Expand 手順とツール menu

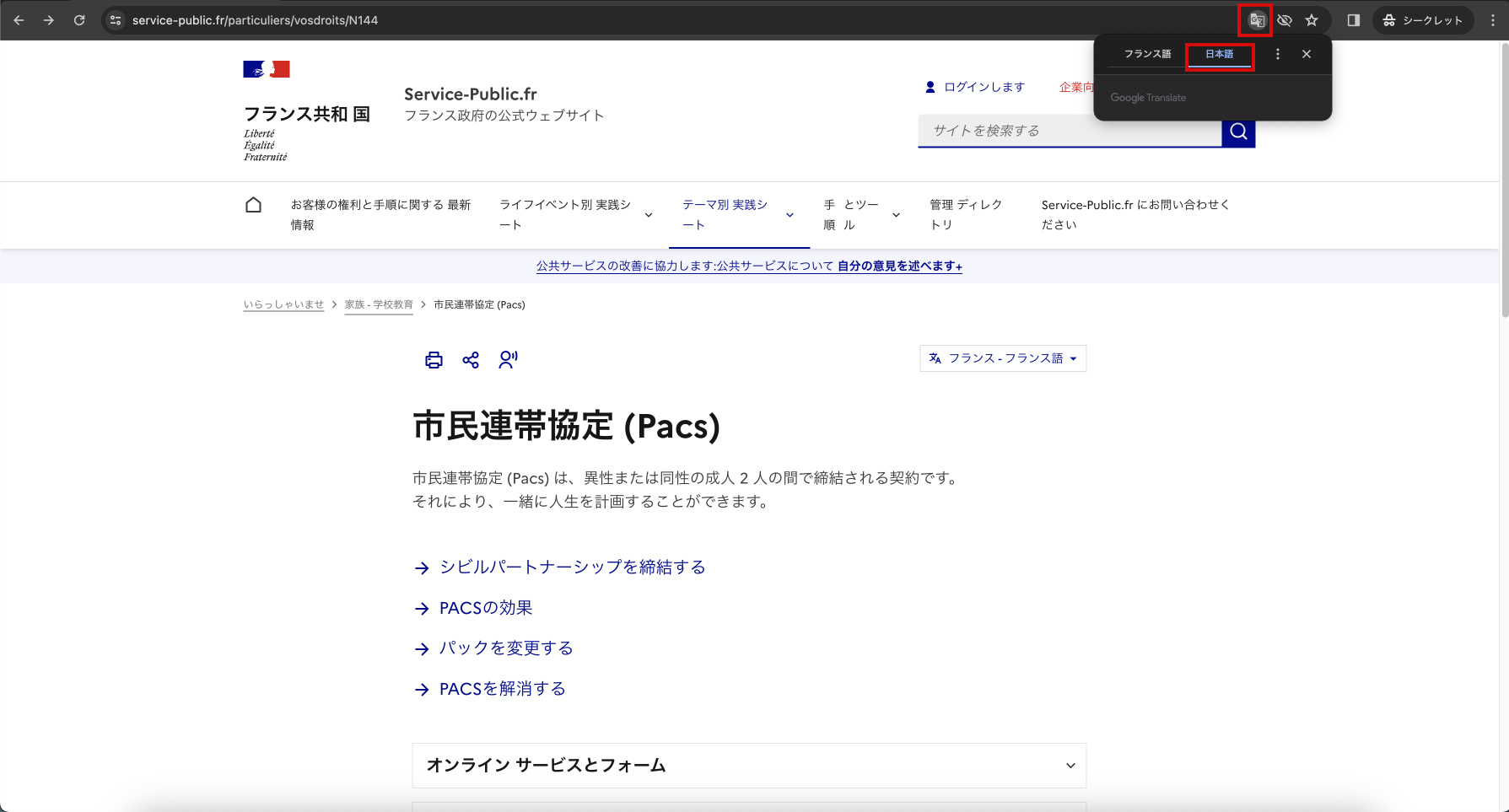click(862, 215)
